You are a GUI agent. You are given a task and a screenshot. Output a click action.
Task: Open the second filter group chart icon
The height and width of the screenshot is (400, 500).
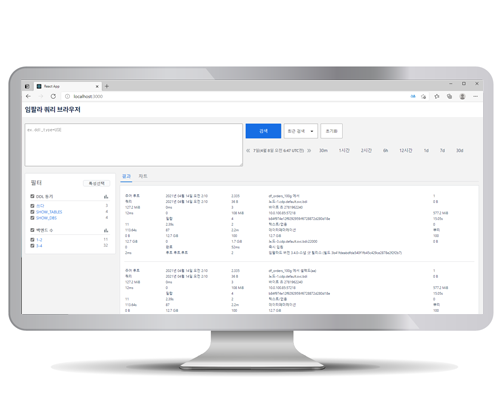[106, 230]
